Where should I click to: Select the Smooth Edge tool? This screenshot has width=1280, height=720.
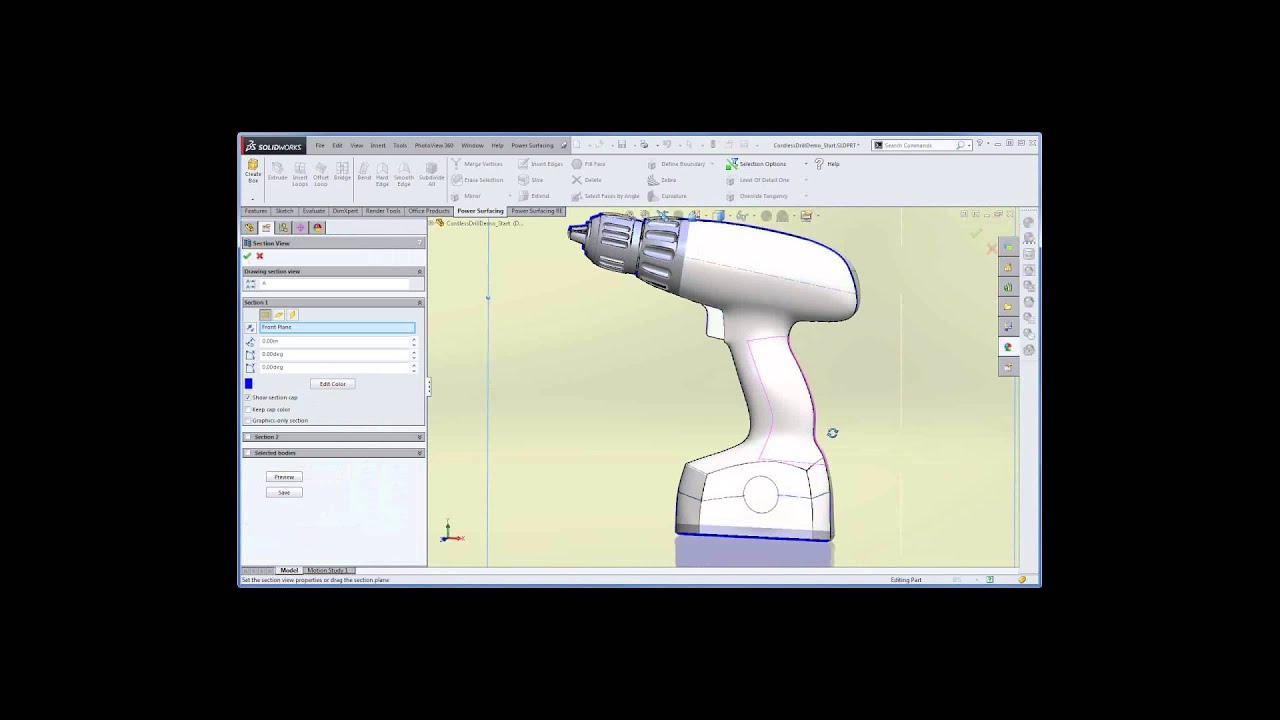[404, 174]
